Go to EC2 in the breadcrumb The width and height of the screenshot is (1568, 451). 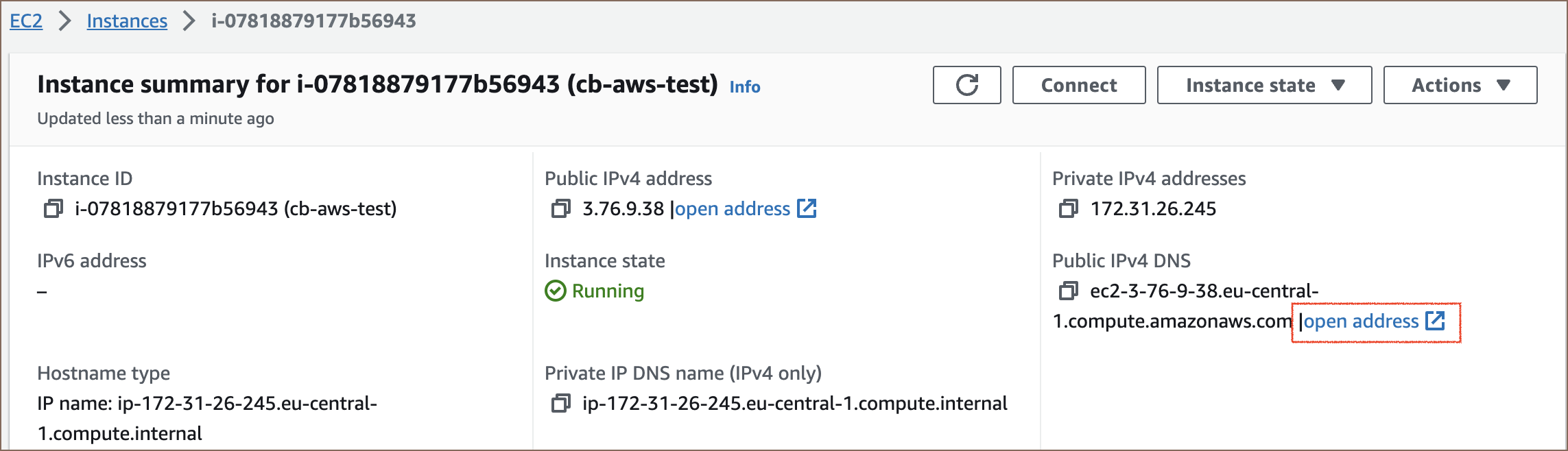click(26, 21)
